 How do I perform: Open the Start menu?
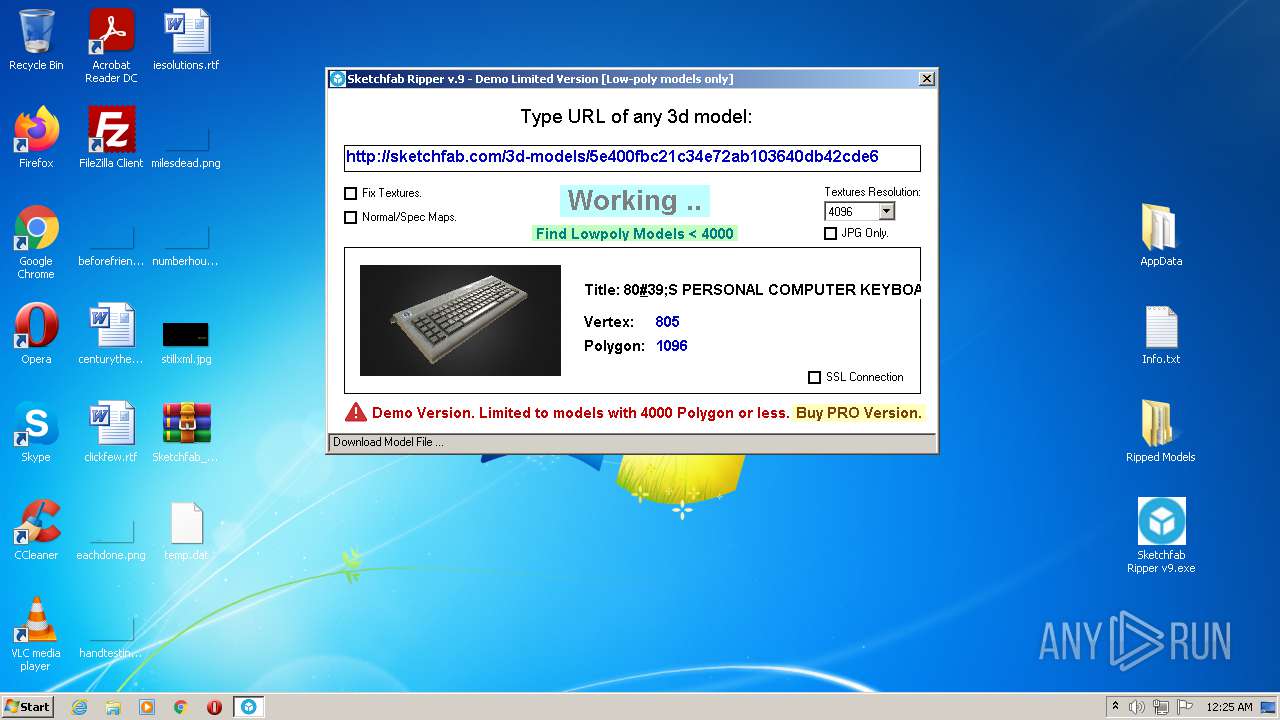pyautogui.click(x=27, y=706)
